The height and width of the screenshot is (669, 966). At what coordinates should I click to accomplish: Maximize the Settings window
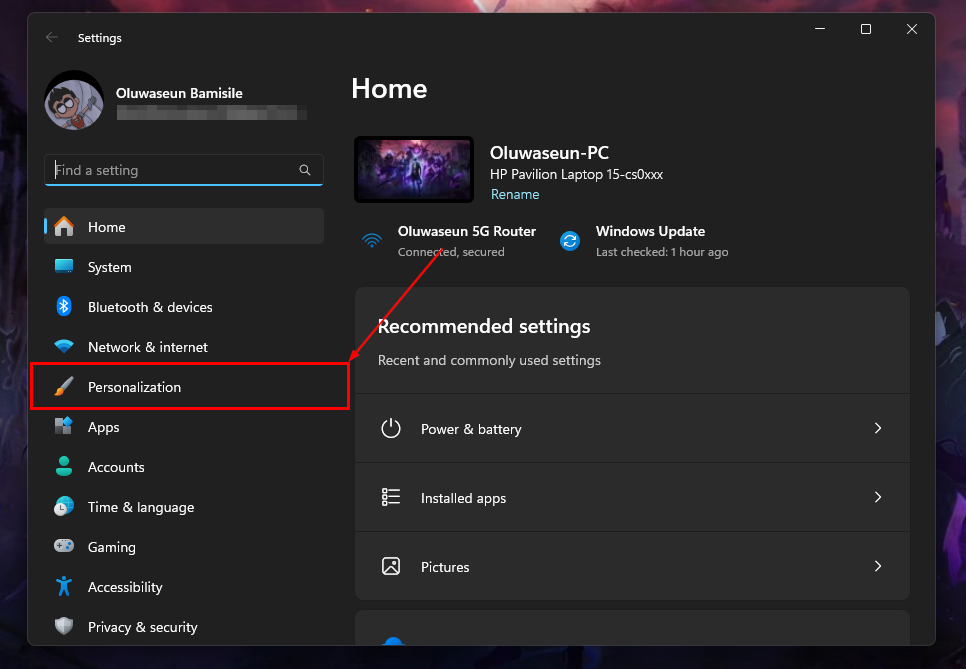click(x=866, y=29)
